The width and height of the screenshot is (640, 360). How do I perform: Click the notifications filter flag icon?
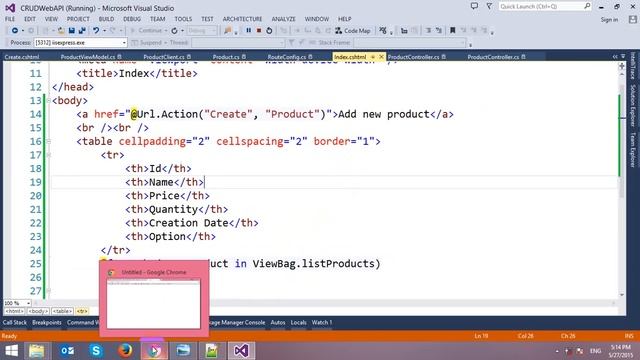489,6
